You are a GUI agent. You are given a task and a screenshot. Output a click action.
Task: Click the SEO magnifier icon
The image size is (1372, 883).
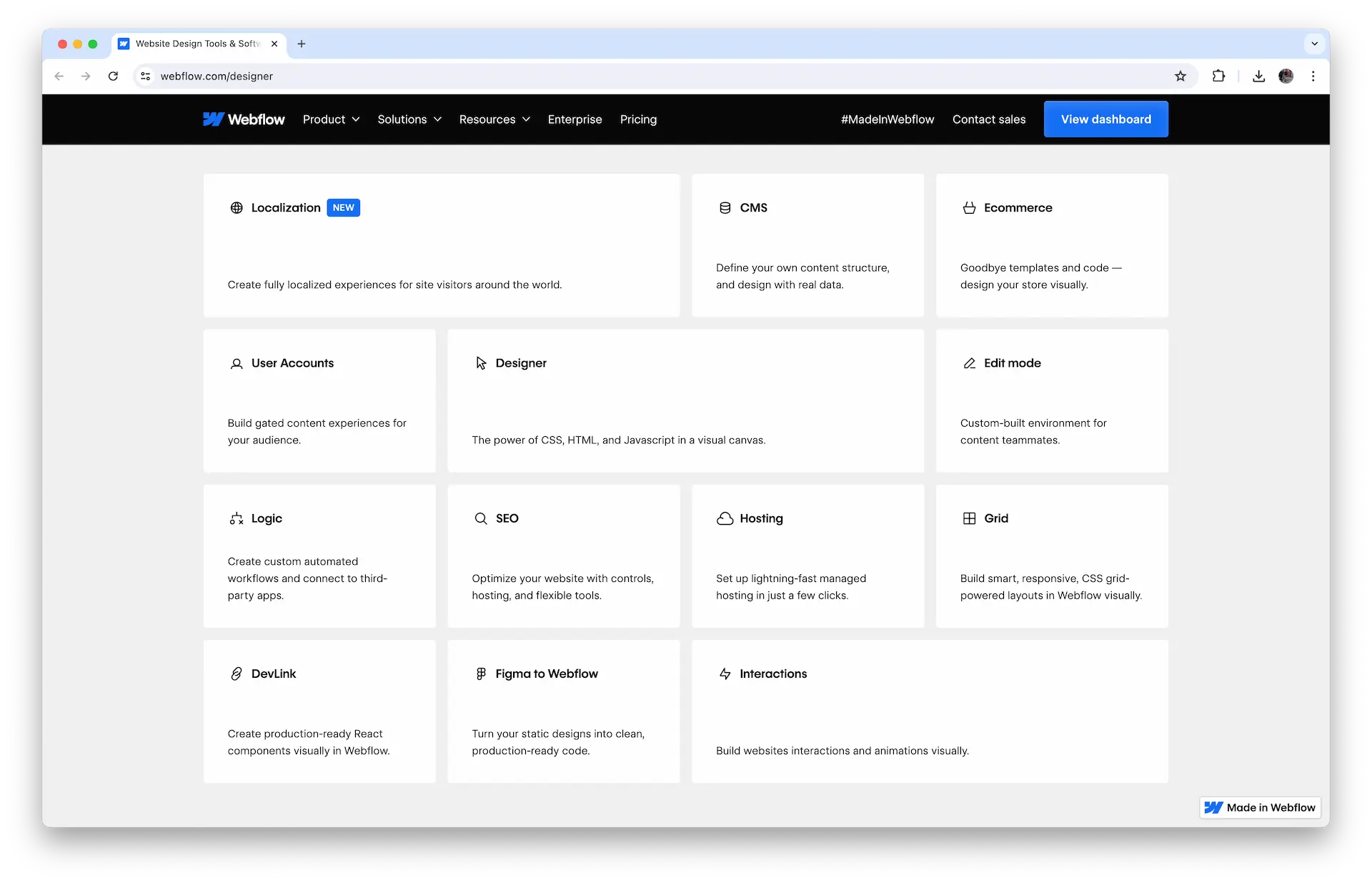point(481,518)
